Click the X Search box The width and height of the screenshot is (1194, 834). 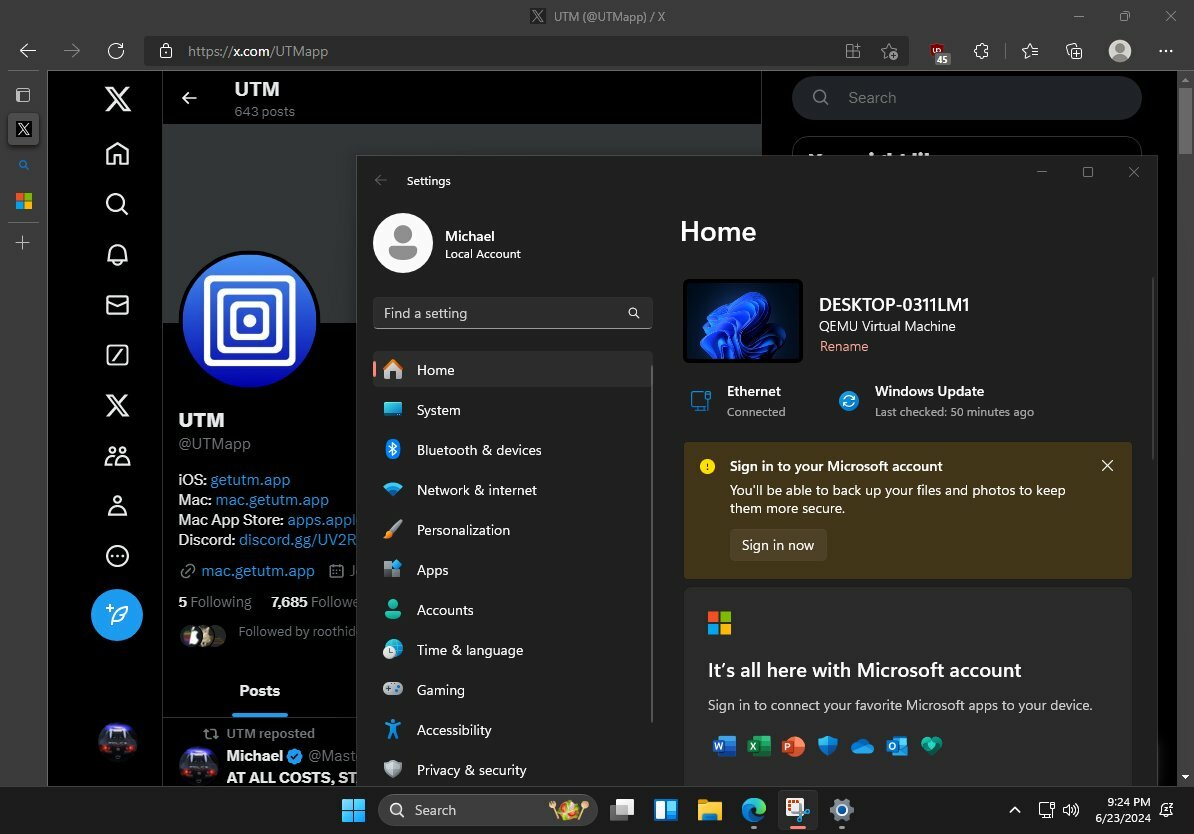pyautogui.click(x=966, y=97)
